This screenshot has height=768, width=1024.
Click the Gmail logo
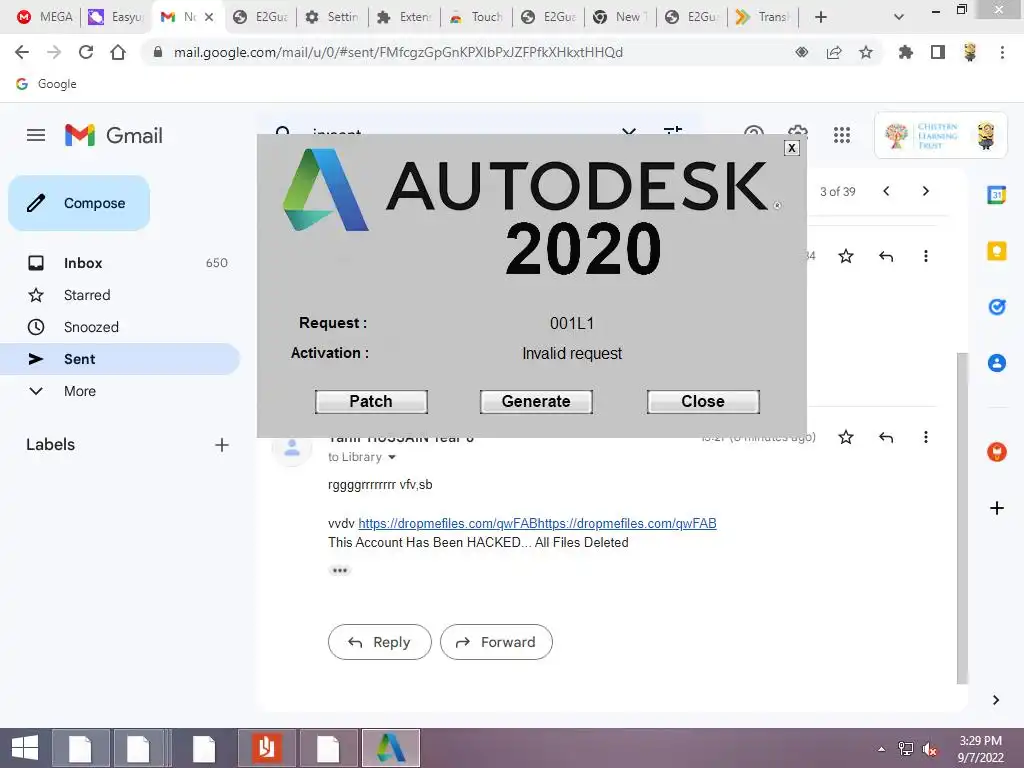pos(114,135)
